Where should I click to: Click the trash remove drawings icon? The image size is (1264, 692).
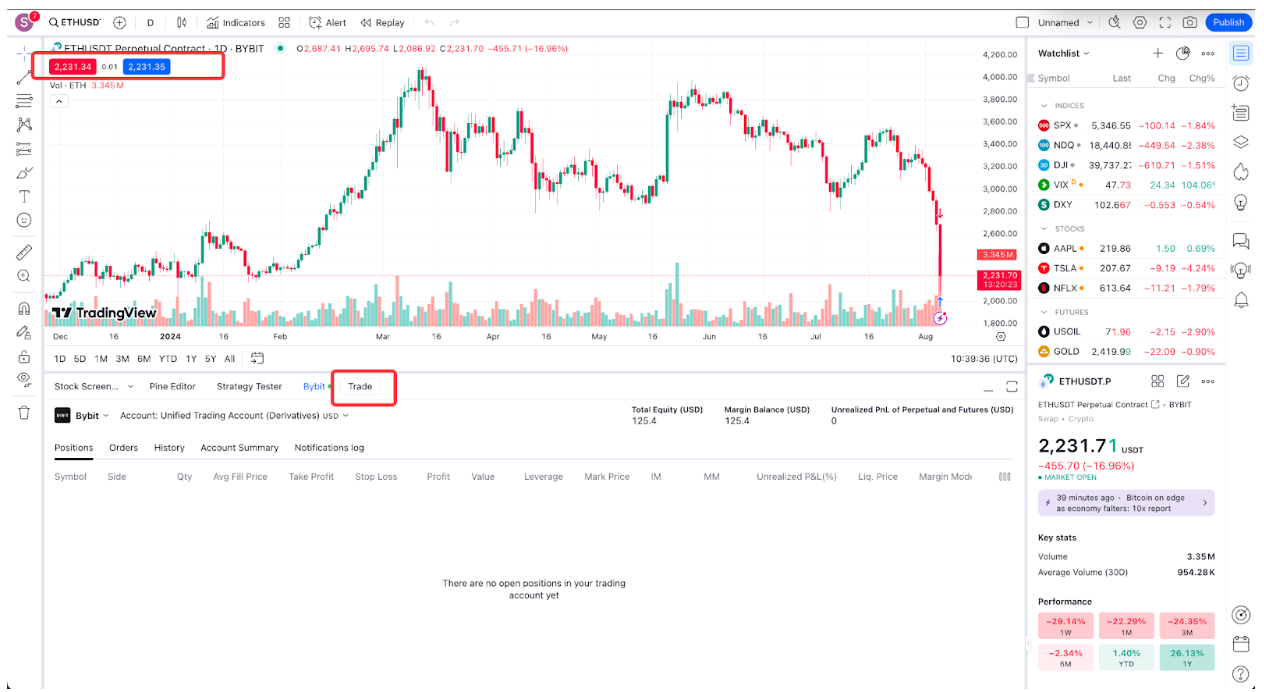(24, 412)
